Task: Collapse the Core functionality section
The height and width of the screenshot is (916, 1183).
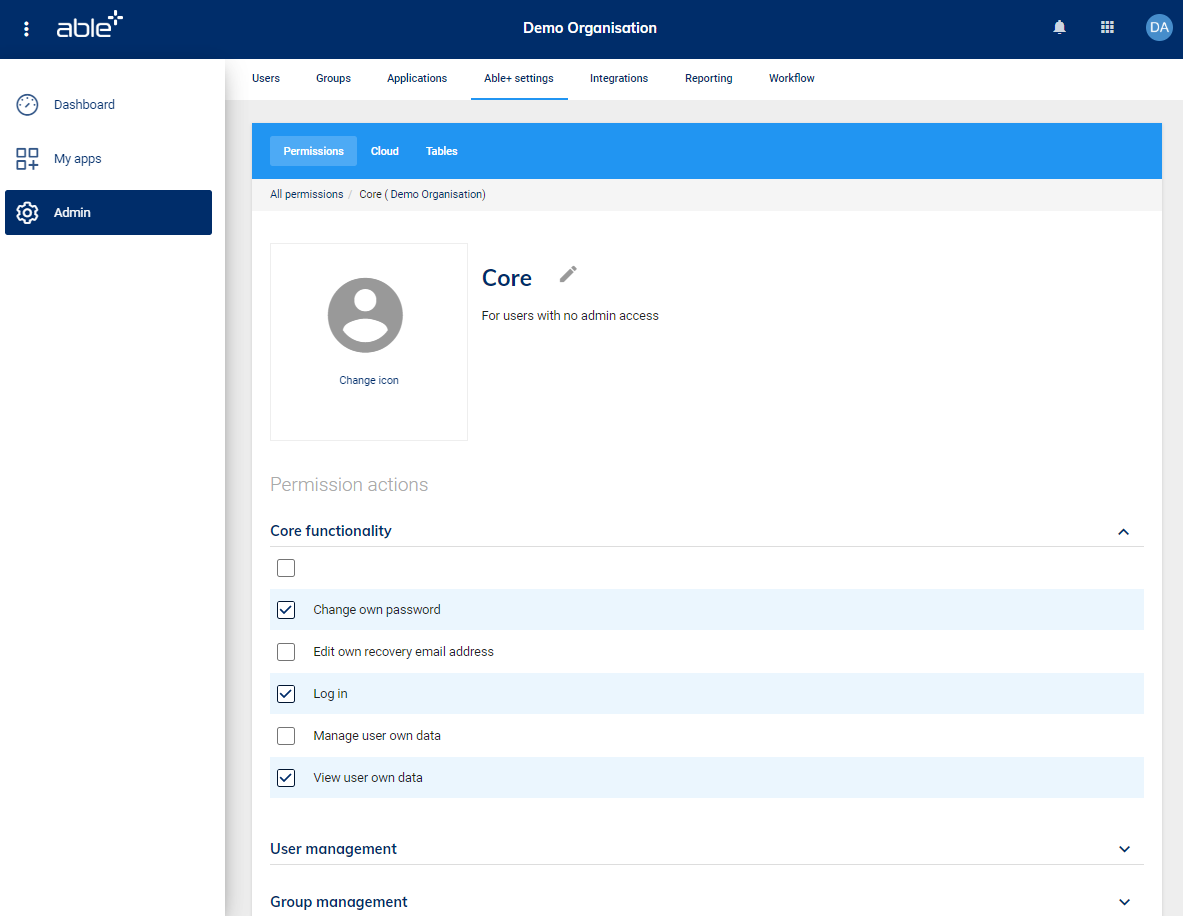Action: pos(1123,532)
